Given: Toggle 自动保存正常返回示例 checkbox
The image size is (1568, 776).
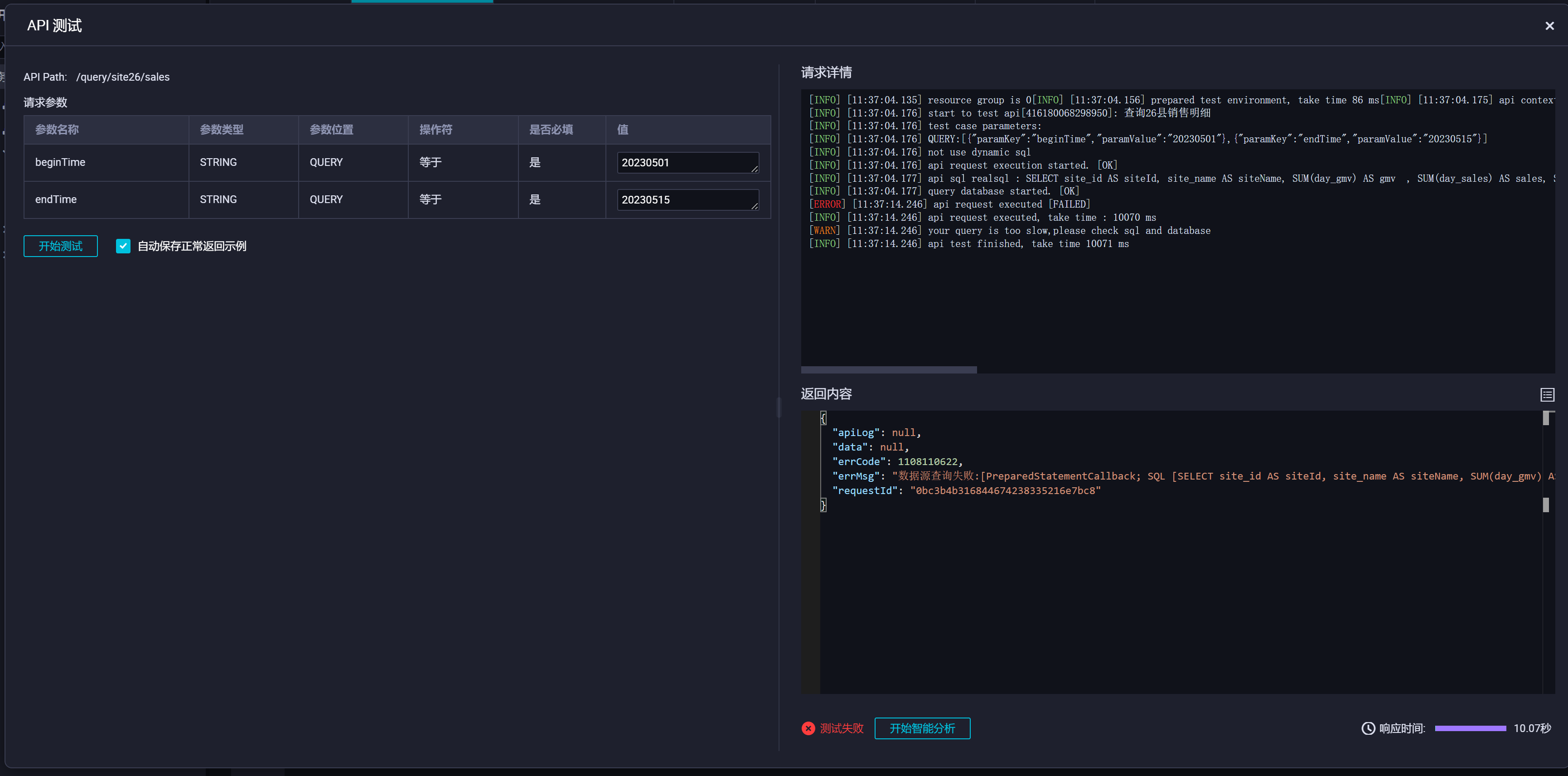Looking at the screenshot, I should (123, 246).
